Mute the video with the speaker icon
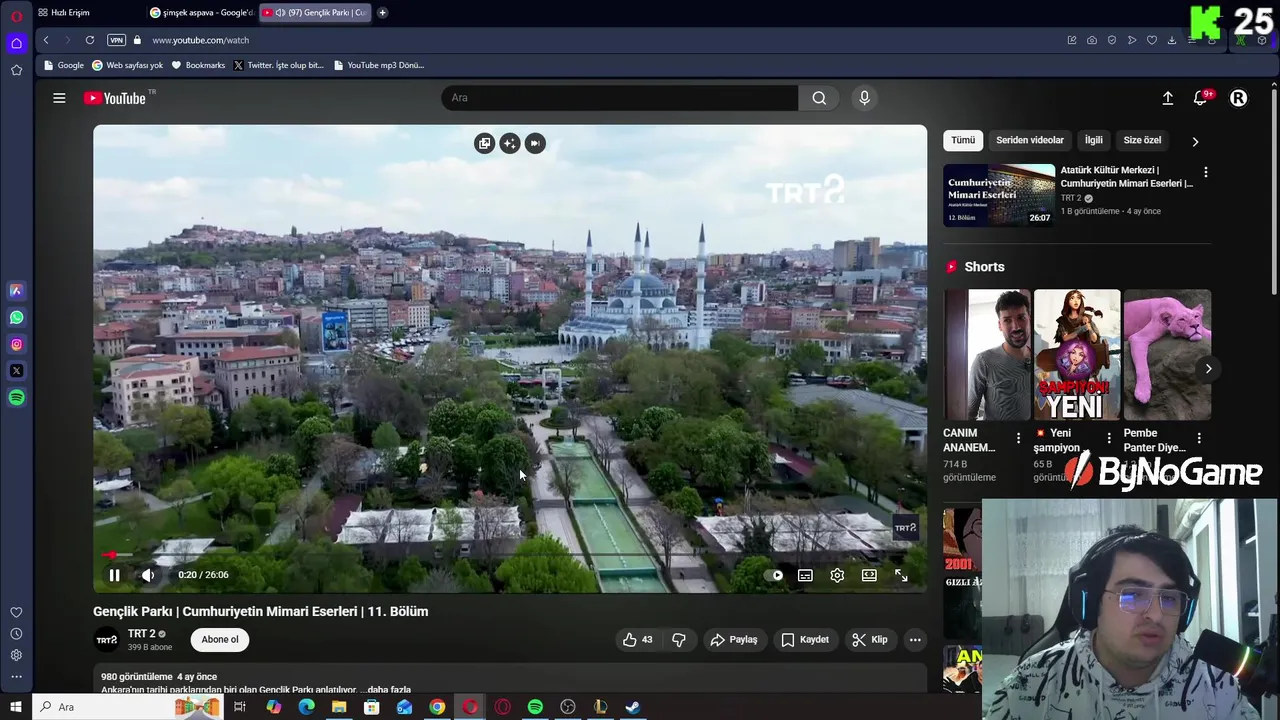The image size is (1280, 720). coord(148,575)
